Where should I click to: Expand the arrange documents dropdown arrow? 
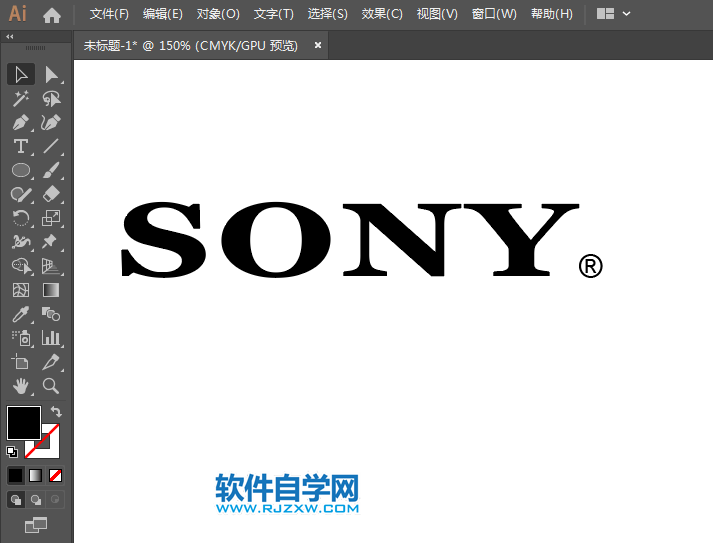tap(627, 14)
